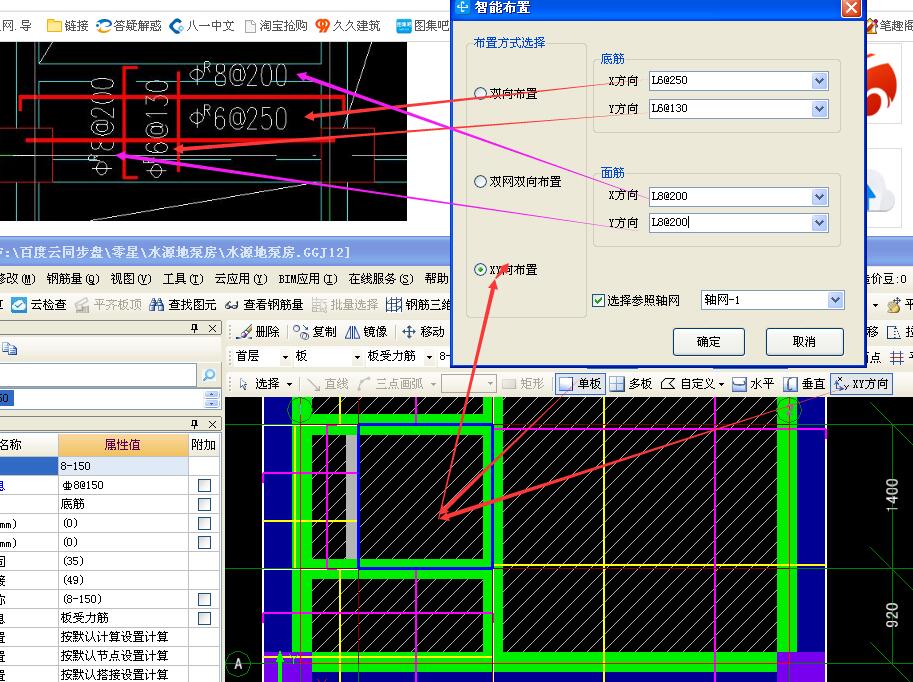This screenshot has width=913, height=682.
Task: Open 查找图元 binoculars tool
Action: pos(156,305)
